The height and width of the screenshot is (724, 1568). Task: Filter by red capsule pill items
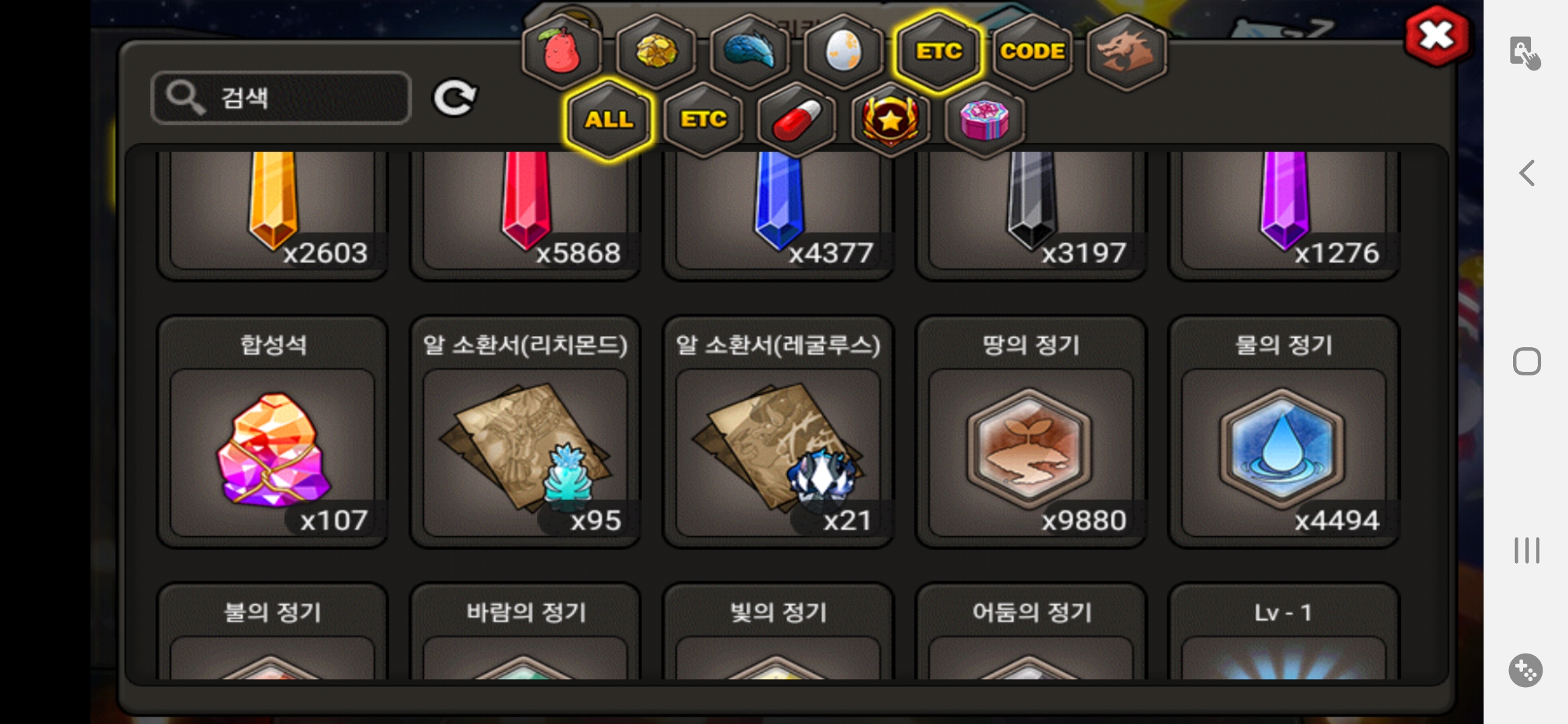point(797,120)
